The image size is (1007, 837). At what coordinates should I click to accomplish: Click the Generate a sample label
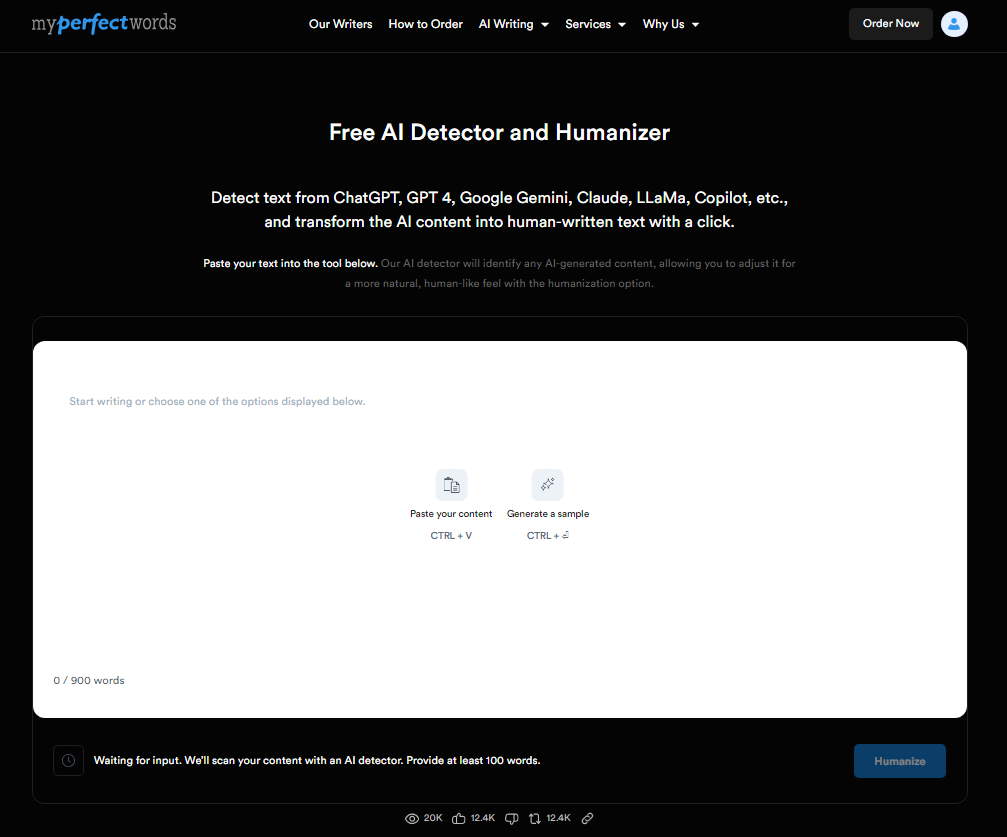point(548,514)
